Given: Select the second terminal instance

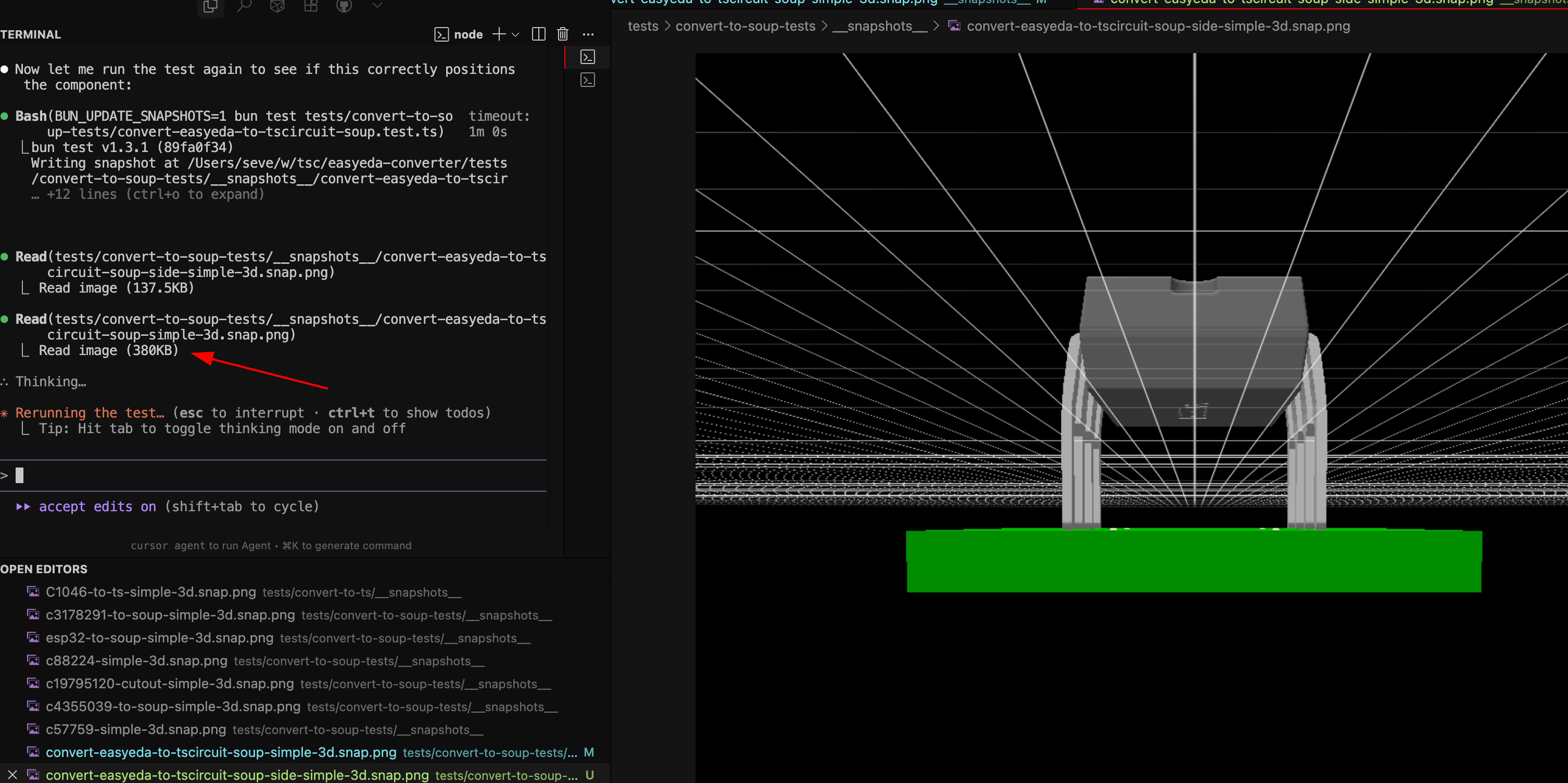Looking at the screenshot, I should click(587, 80).
